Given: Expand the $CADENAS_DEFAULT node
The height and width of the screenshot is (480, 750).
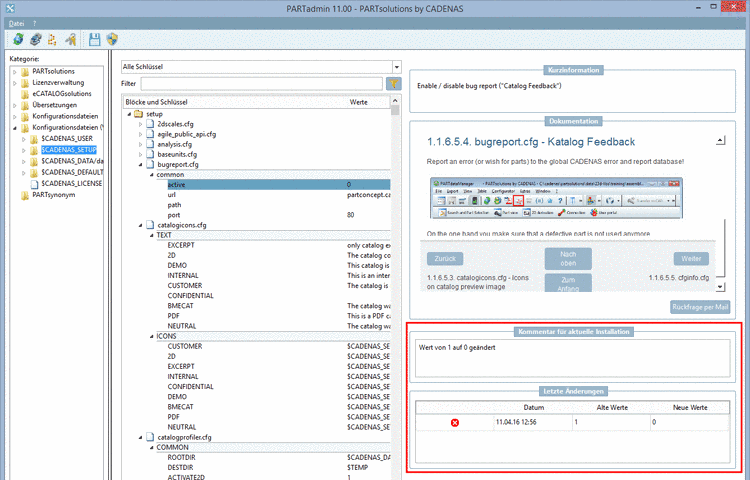Looking at the screenshot, I should tap(24, 173).
